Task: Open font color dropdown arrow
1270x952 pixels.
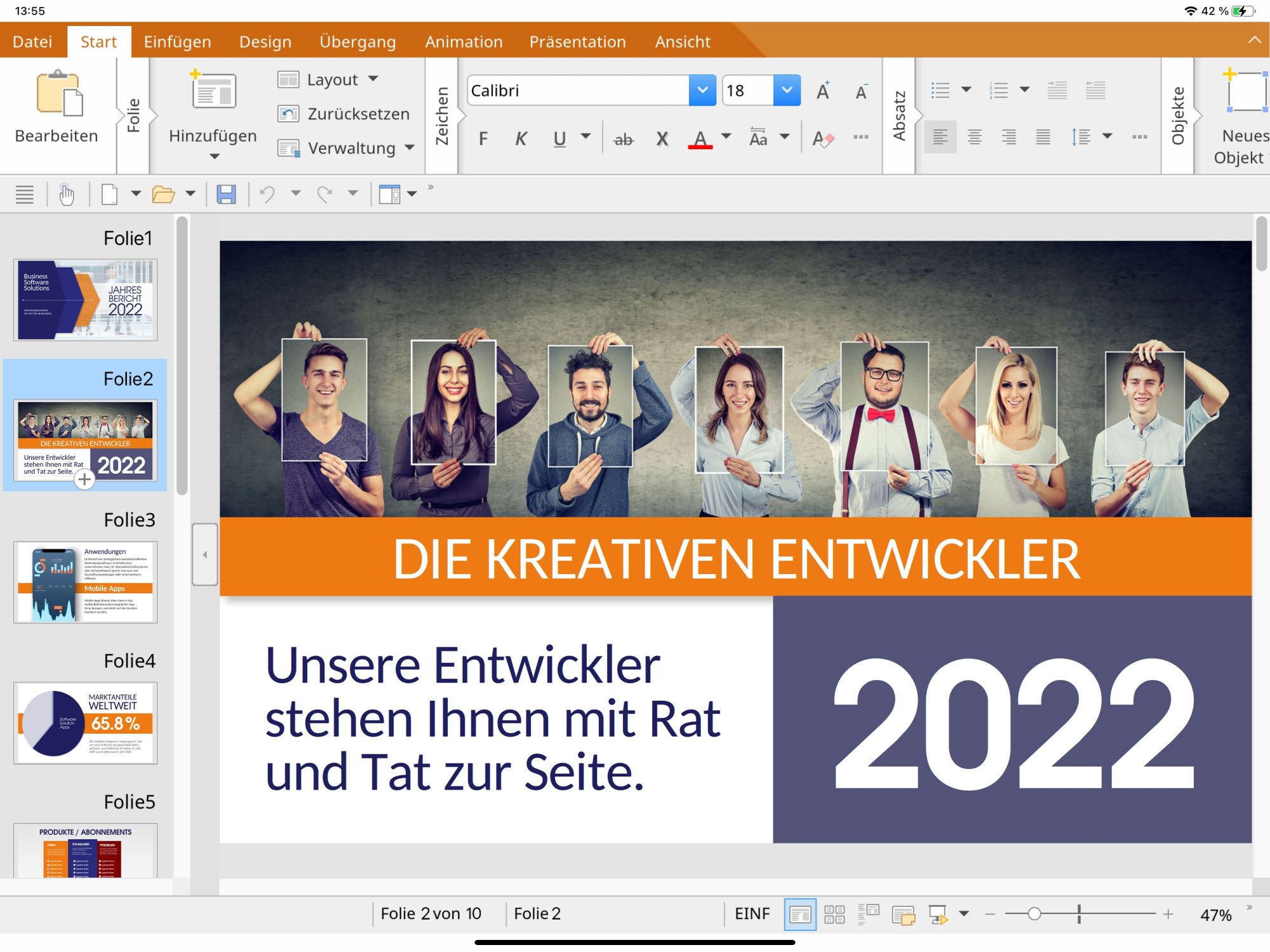Action: 726,136
